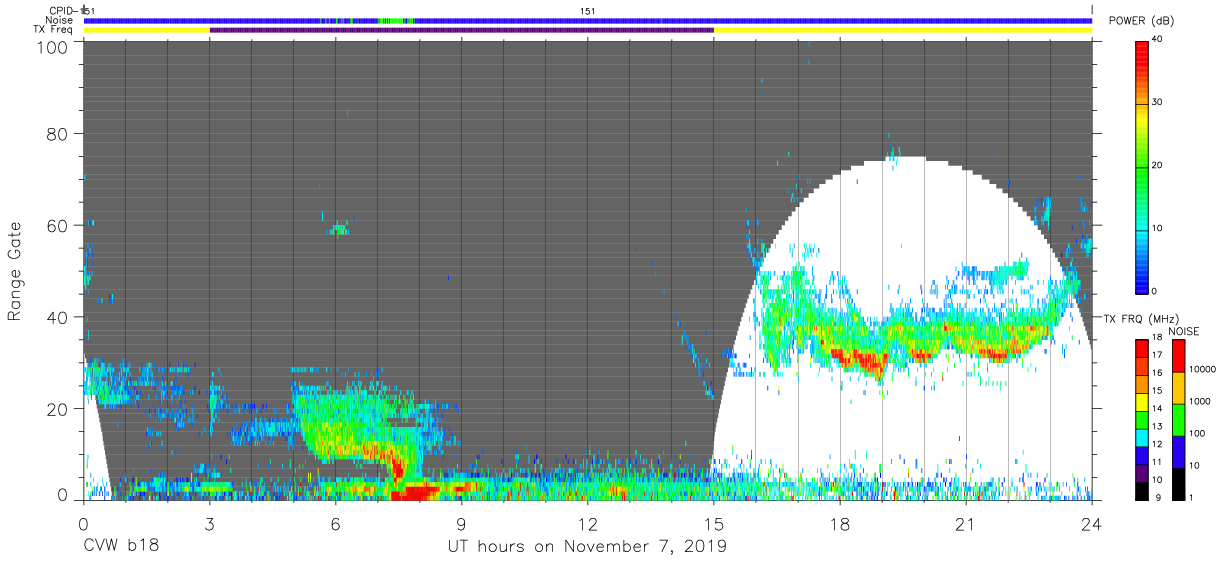Image resolution: width=1228 pixels, height=567 pixels.
Task: Click the purple TX Freq bar segment
Action: click(461, 30)
